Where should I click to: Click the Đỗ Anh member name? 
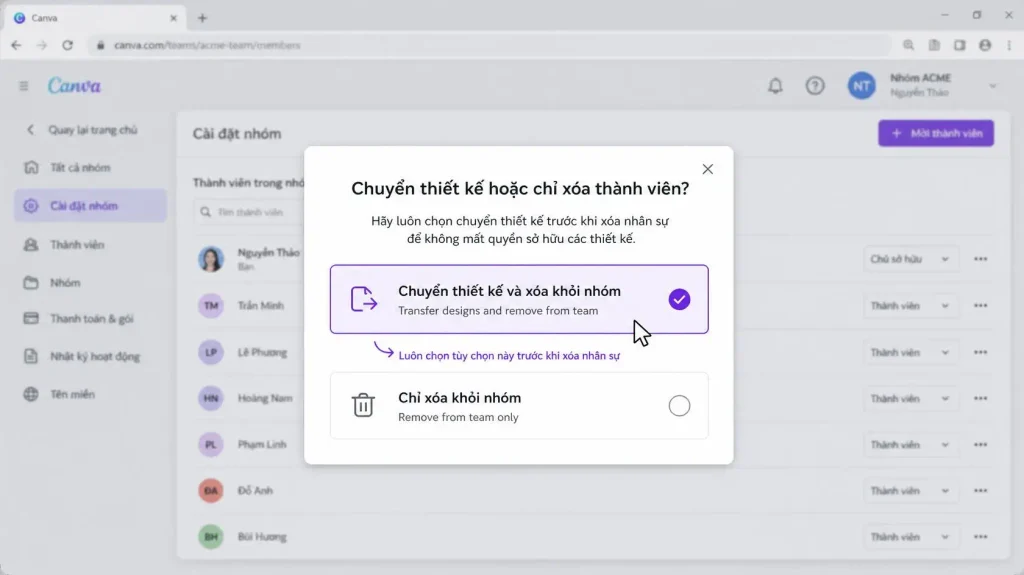click(255, 491)
